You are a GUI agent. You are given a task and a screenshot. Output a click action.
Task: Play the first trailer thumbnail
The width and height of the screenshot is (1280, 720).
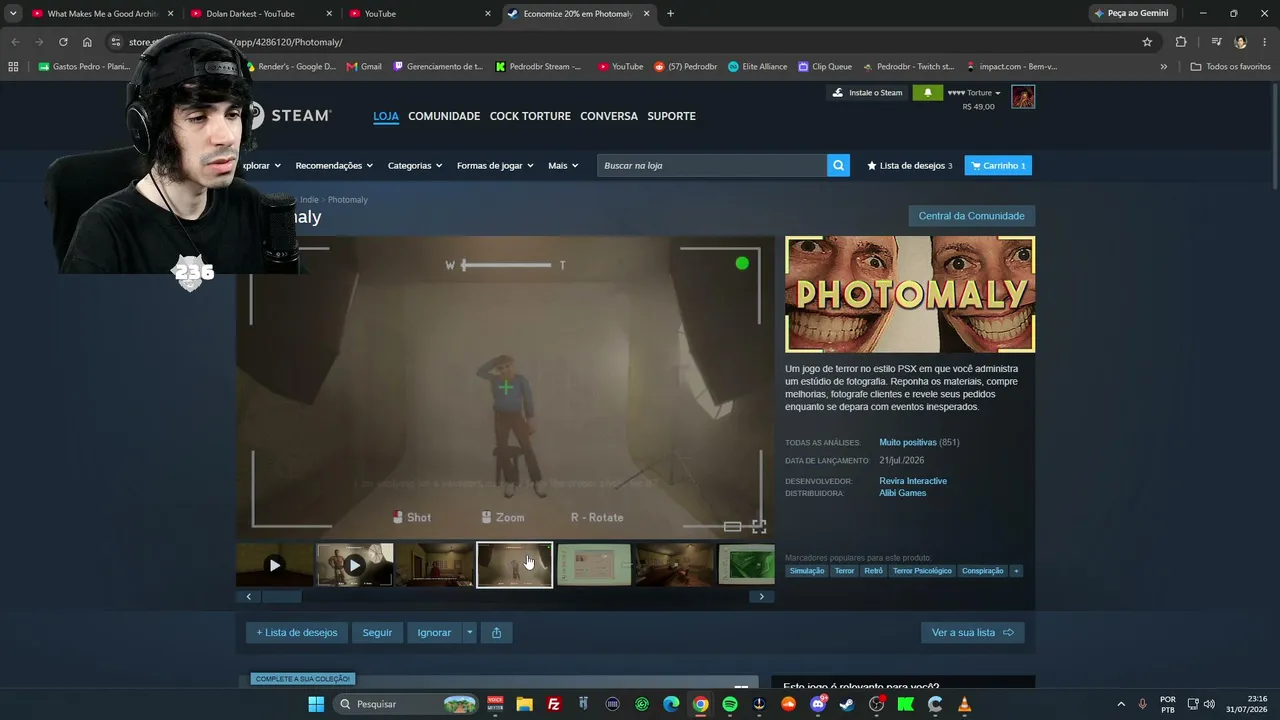click(x=275, y=565)
